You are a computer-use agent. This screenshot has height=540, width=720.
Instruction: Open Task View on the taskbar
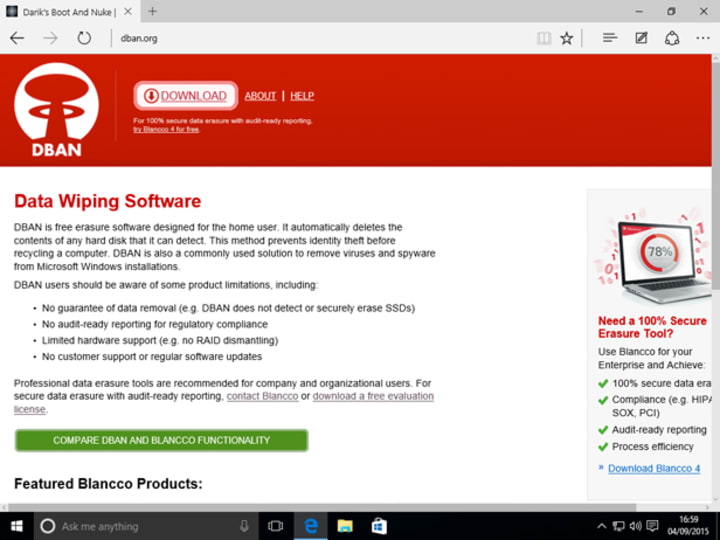click(275, 526)
